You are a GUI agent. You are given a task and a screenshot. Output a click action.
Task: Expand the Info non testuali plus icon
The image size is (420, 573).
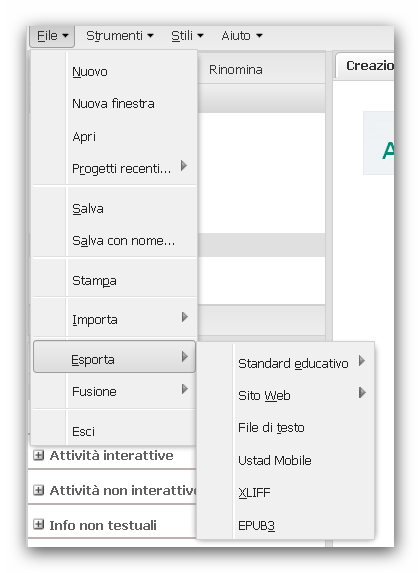point(38,525)
